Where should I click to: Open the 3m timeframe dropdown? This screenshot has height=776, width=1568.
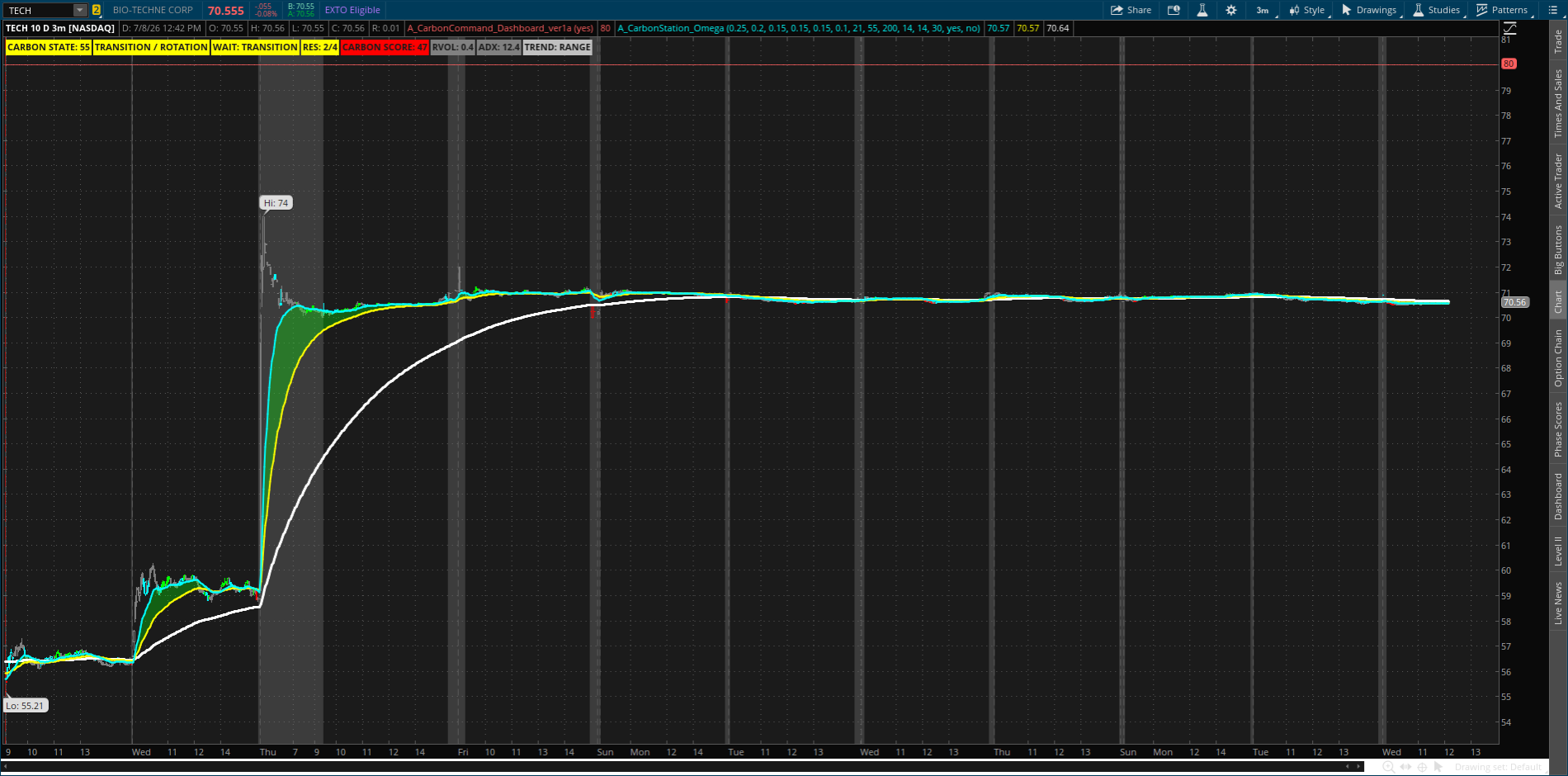click(1263, 10)
